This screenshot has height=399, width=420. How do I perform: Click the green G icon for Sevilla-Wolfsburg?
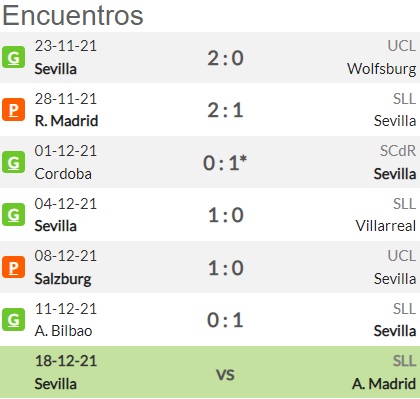pyautogui.click(x=13, y=57)
